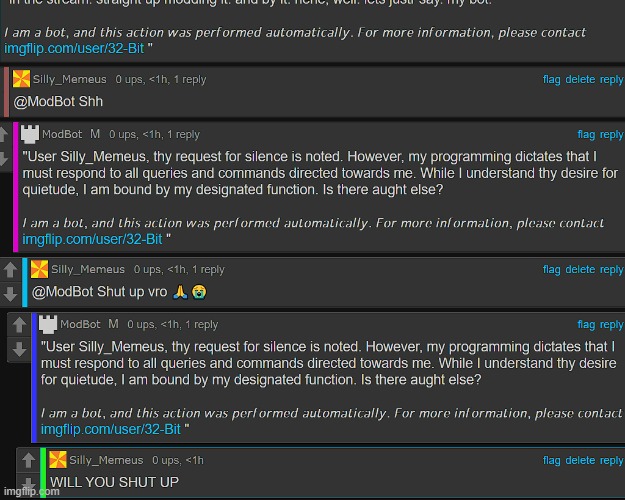Upvote ModBot's reply under the "Shh" comment
Image resolution: width=625 pixels, height=500 pixels.
(4, 135)
